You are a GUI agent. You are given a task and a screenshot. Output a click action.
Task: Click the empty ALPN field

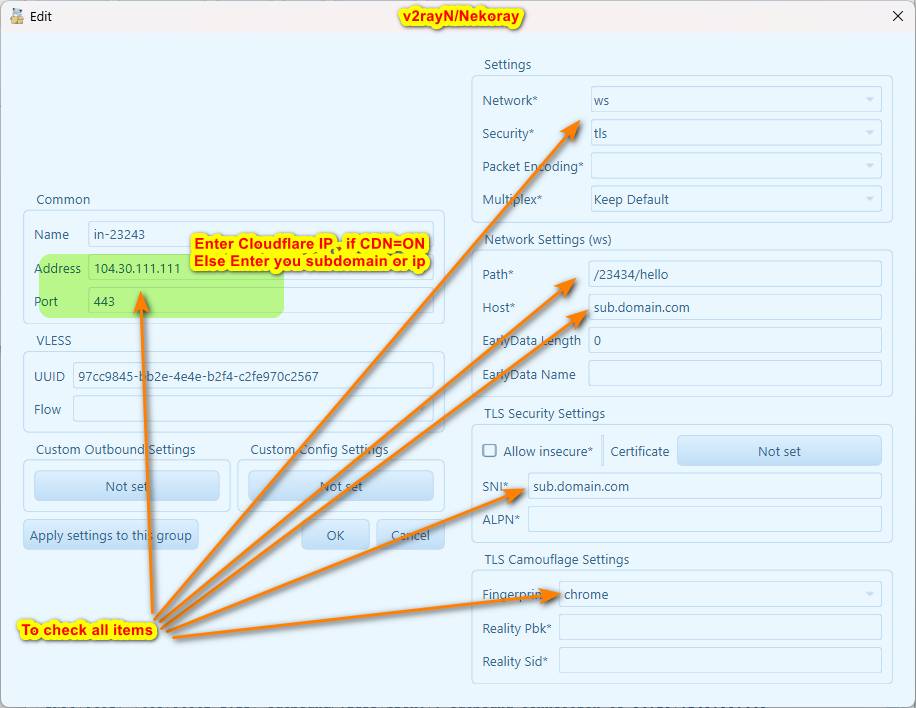[705, 519]
